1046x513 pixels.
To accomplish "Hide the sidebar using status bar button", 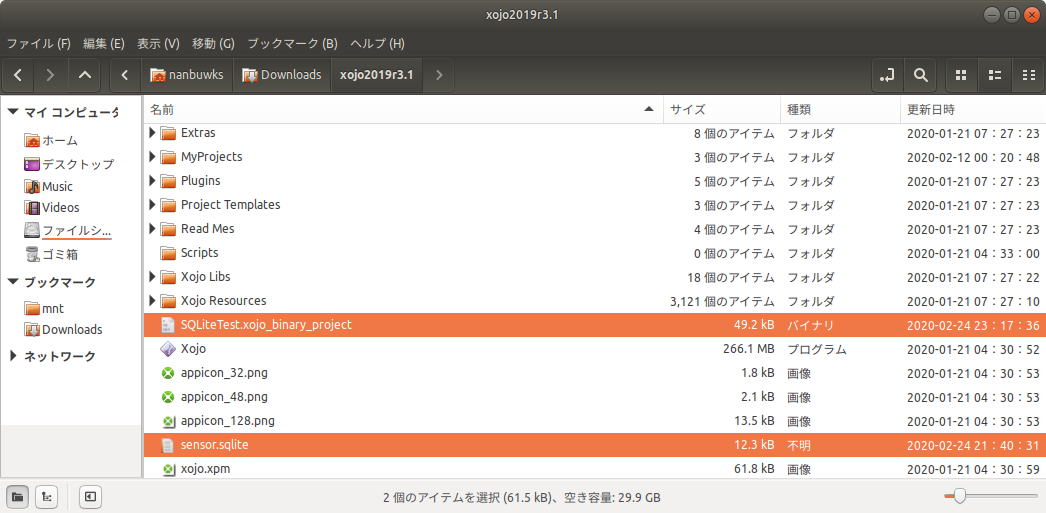I will (x=90, y=496).
